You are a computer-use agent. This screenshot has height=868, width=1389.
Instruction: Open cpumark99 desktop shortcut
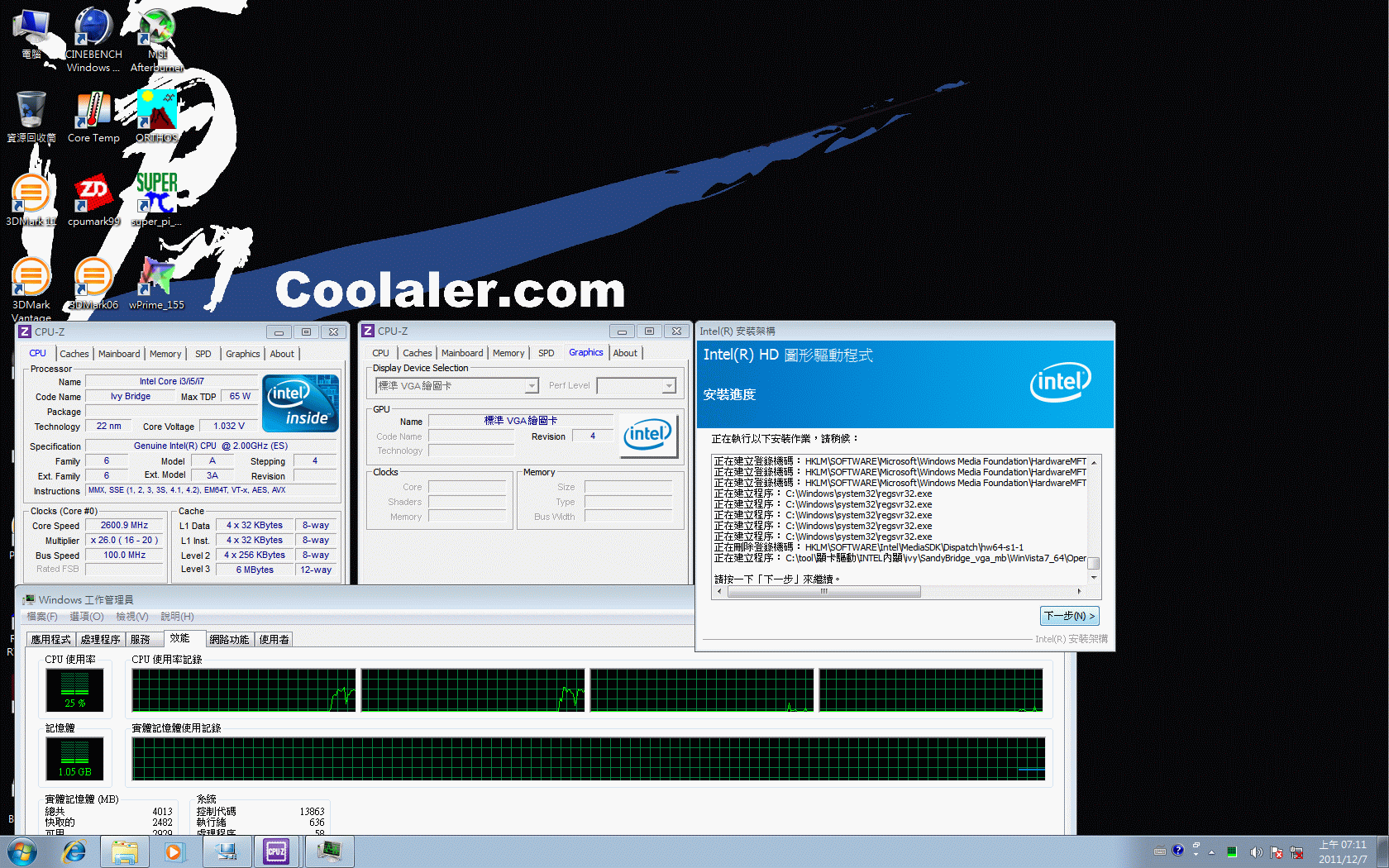tap(93, 199)
